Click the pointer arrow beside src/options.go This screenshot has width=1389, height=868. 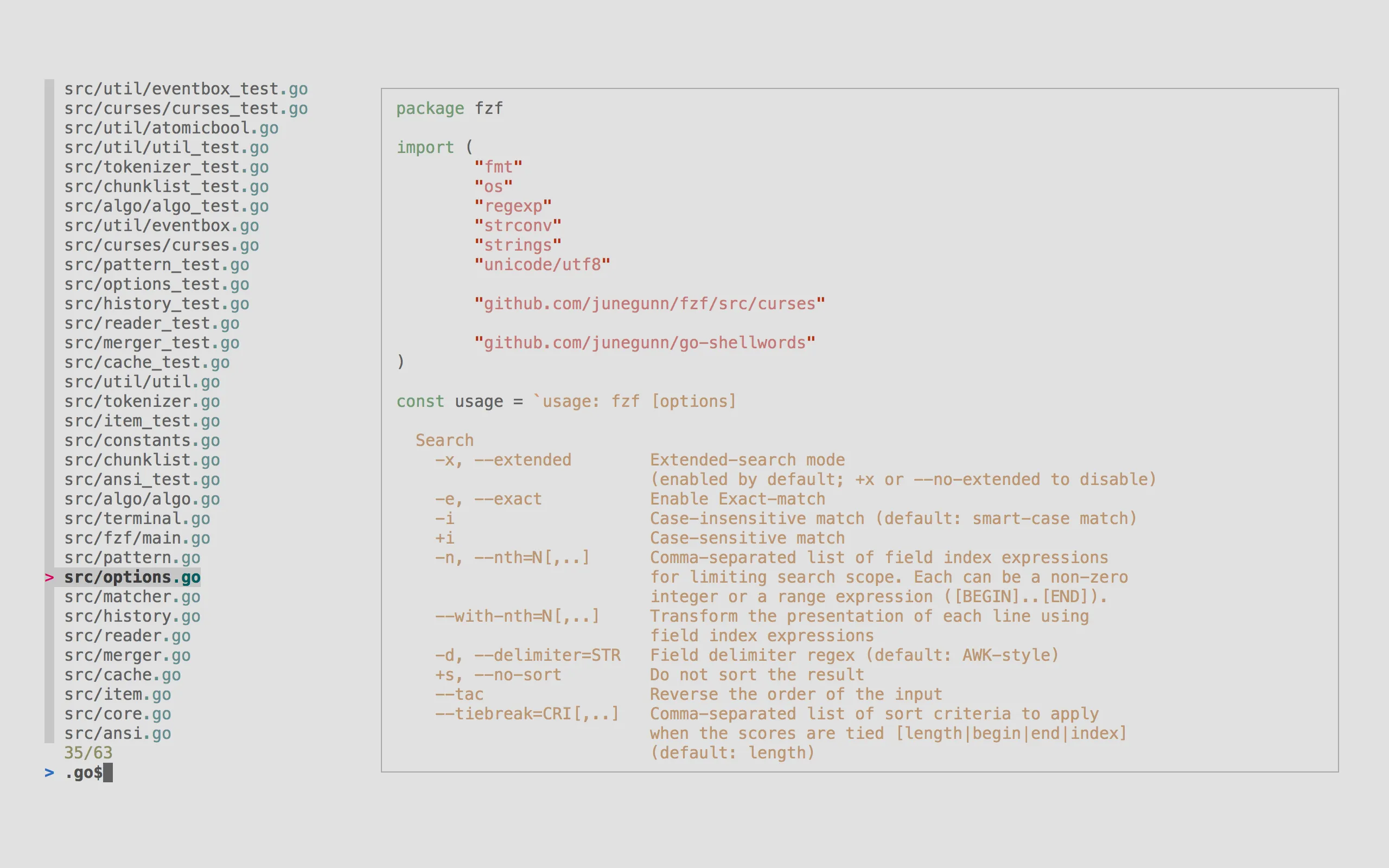click(48, 578)
